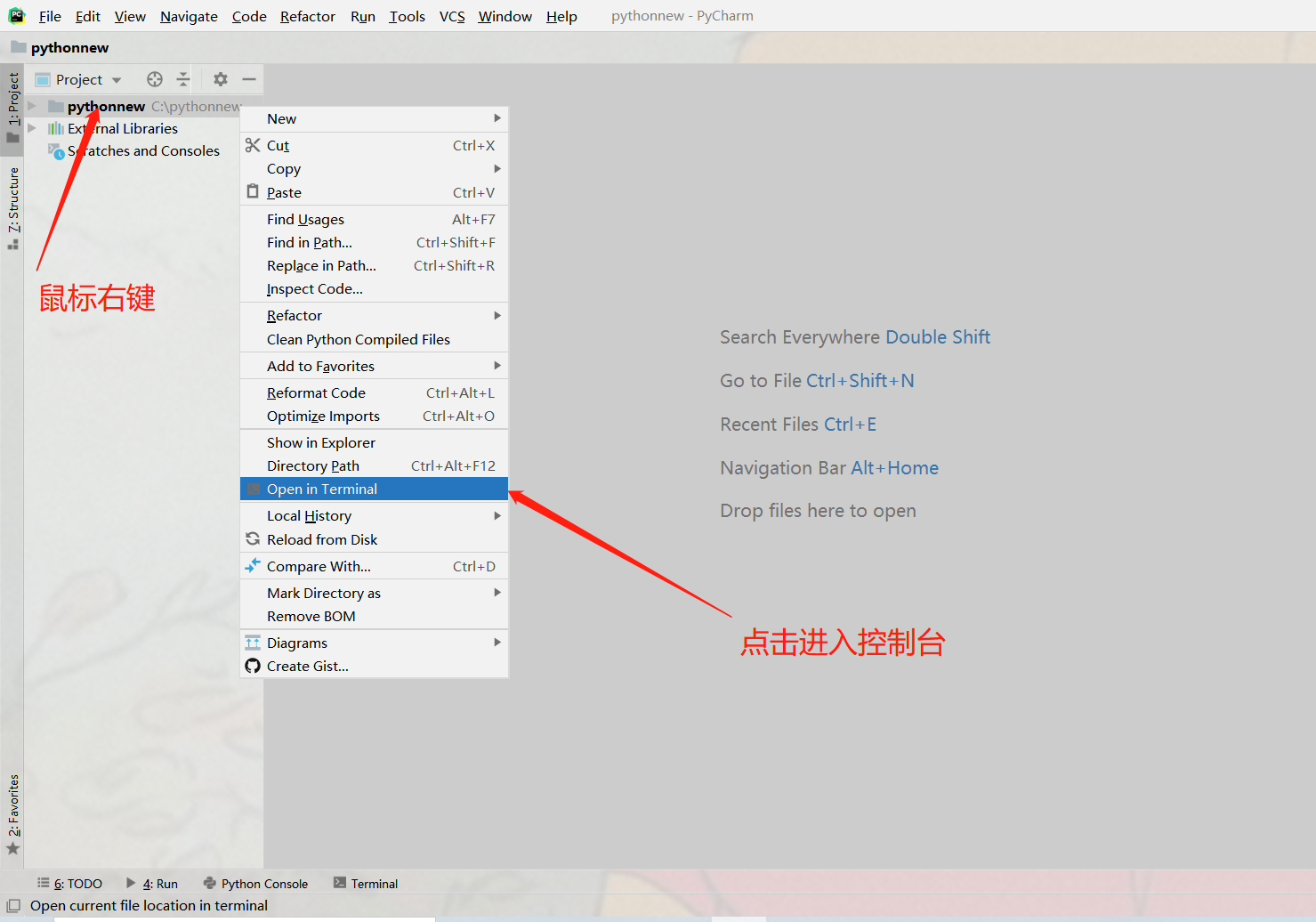
Task: Choose Remove BOM option
Action: pos(374,616)
